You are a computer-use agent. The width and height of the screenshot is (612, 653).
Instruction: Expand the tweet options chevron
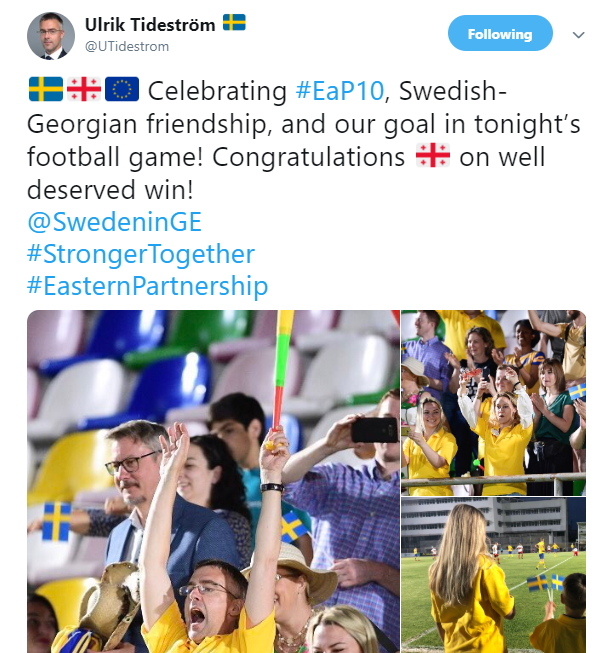click(x=578, y=34)
